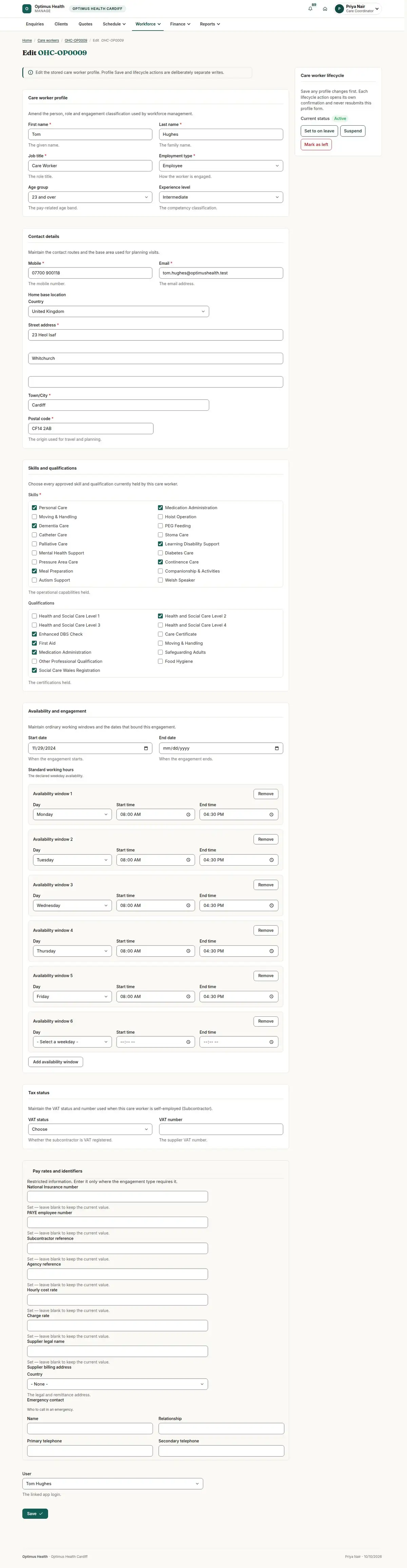The height and width of the screenshot is (1568, 407).
Task: Save the care worker profile
Action: [x=35, y=1513]
